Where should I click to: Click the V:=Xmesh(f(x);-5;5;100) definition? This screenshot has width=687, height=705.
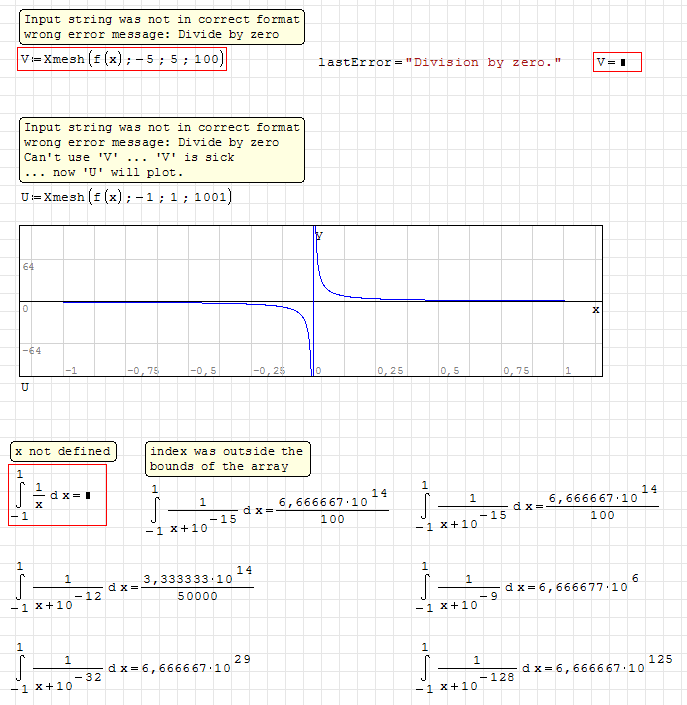(122, 60)
